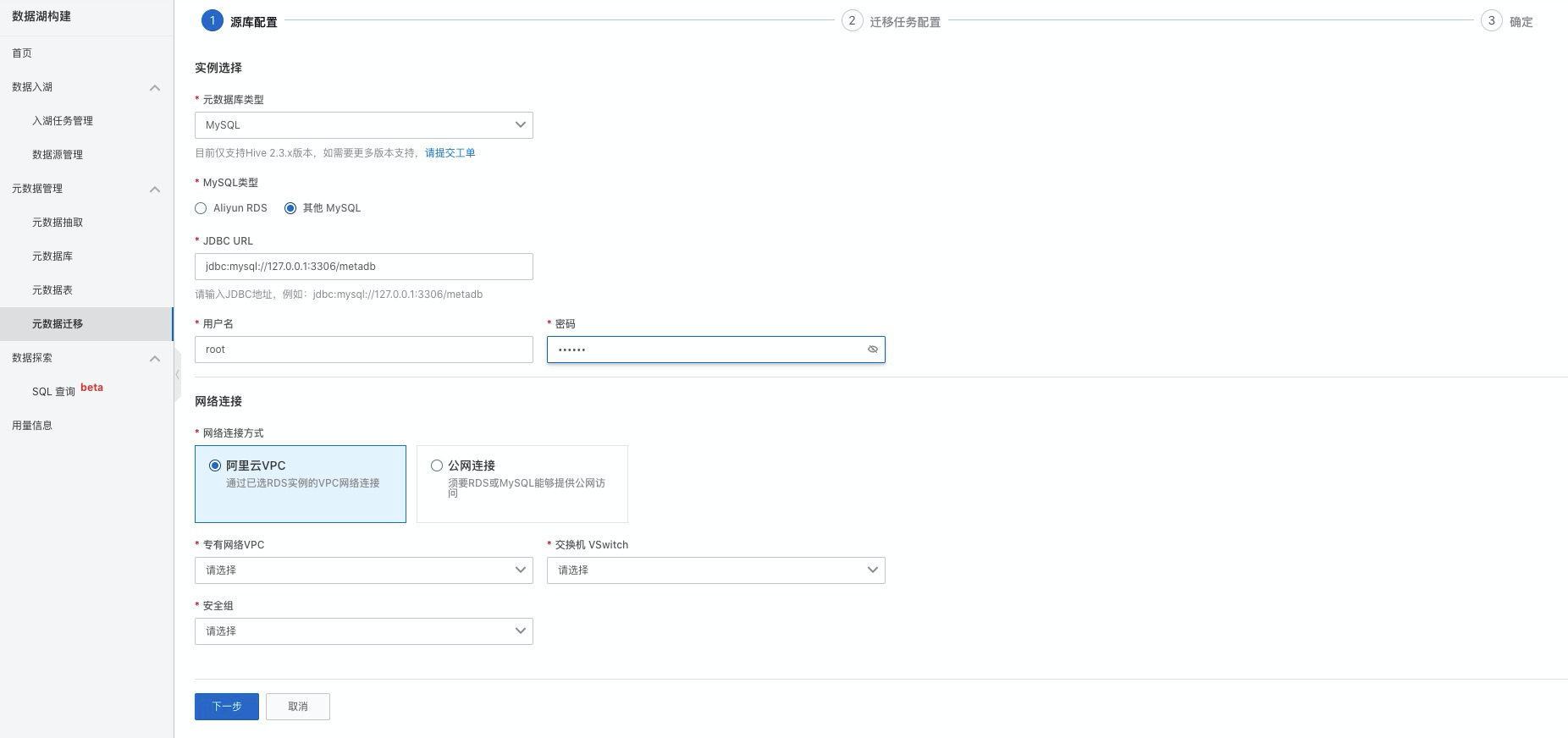Focus the JDBC URL input field
Image resolution: width=1568 pixels, height=738 pixels.
pos(364,267)
